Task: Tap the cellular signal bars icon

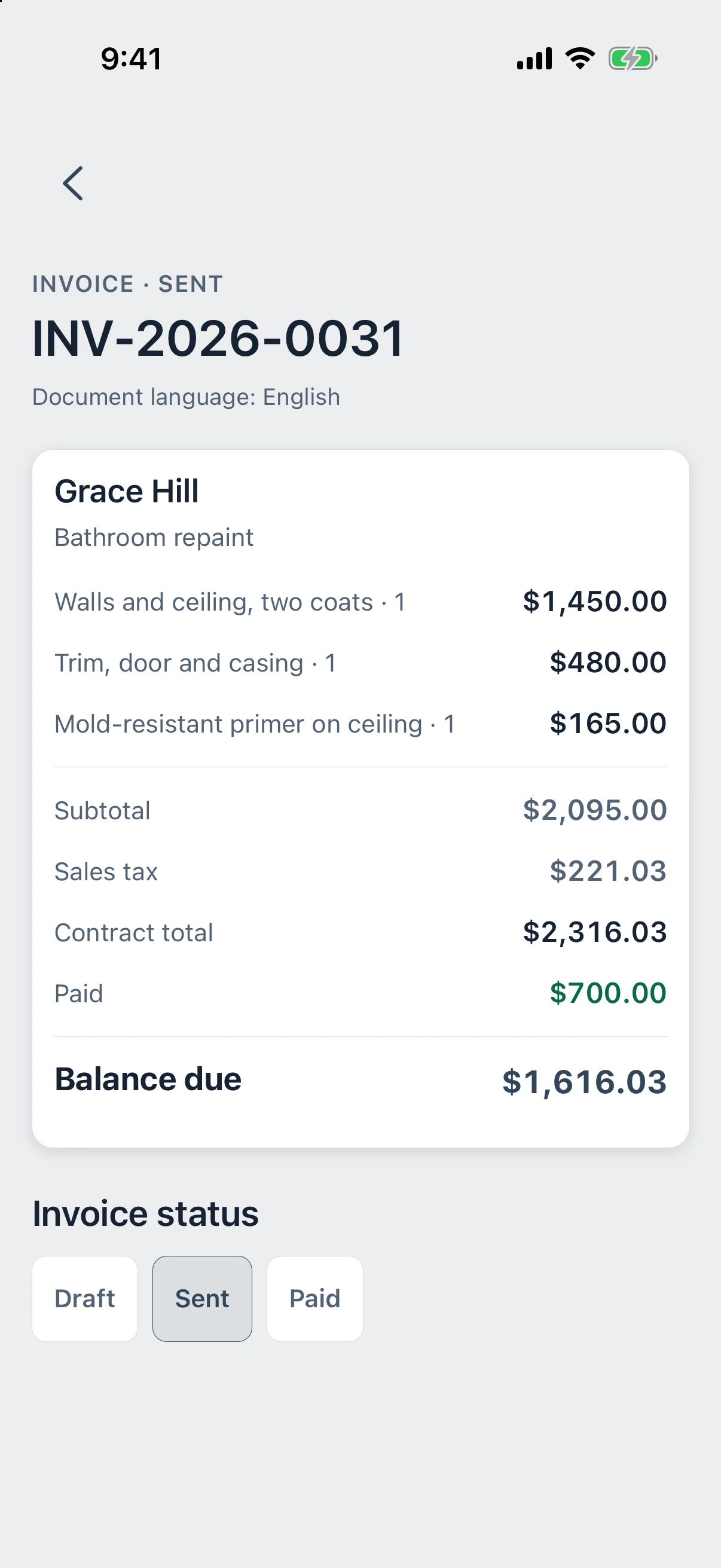Action: pyautogui.click(x=534, y=59)
